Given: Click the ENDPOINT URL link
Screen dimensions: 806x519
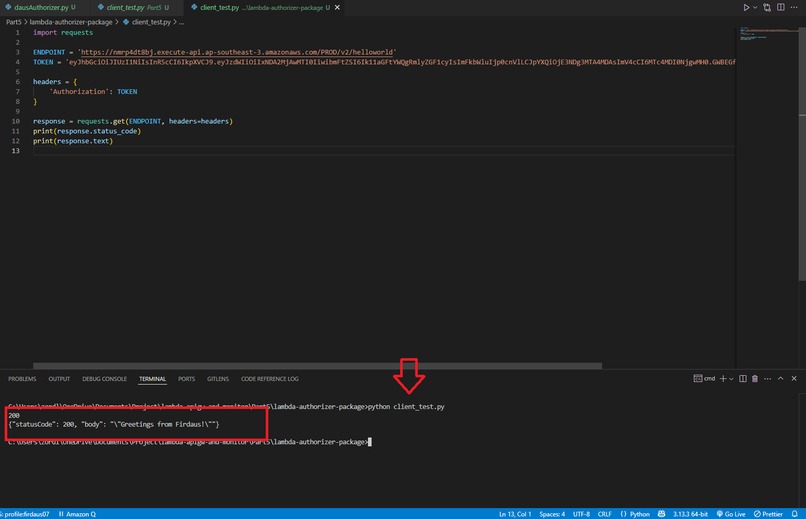Looking at the screenshot, I should point(237,52).
